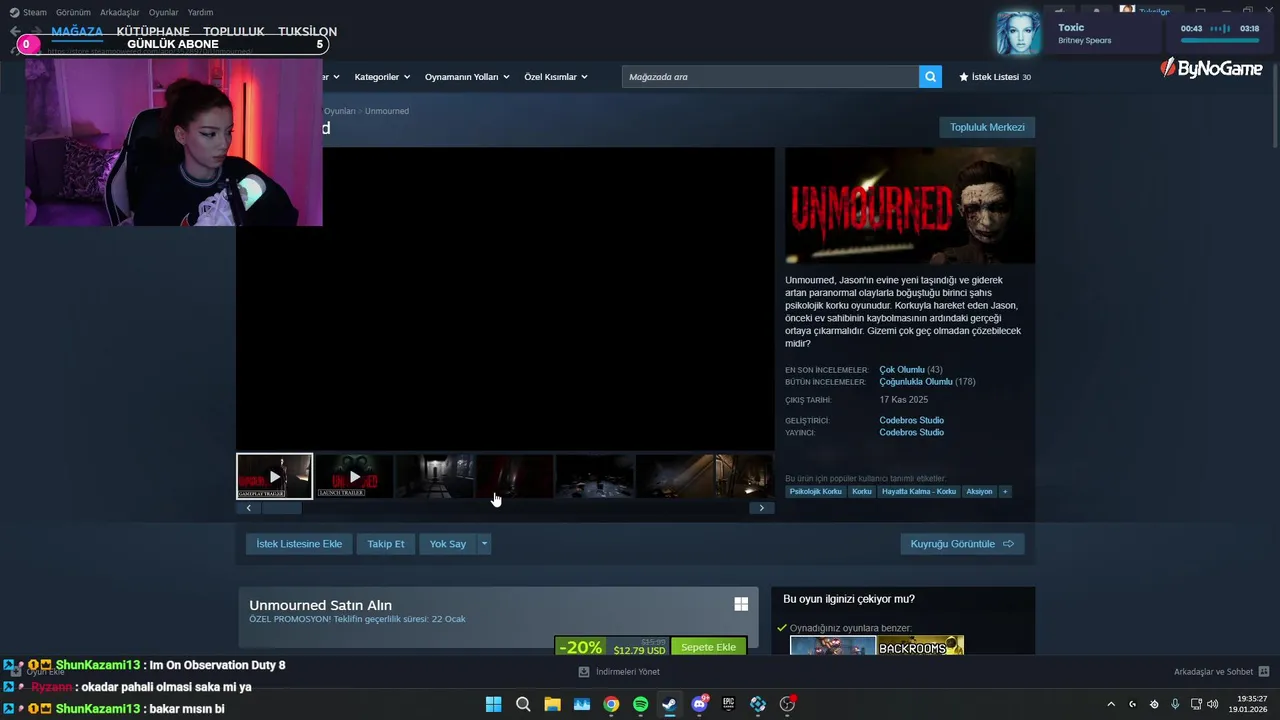Select the dark hallway screenshot thumbnail

point(434,476)
